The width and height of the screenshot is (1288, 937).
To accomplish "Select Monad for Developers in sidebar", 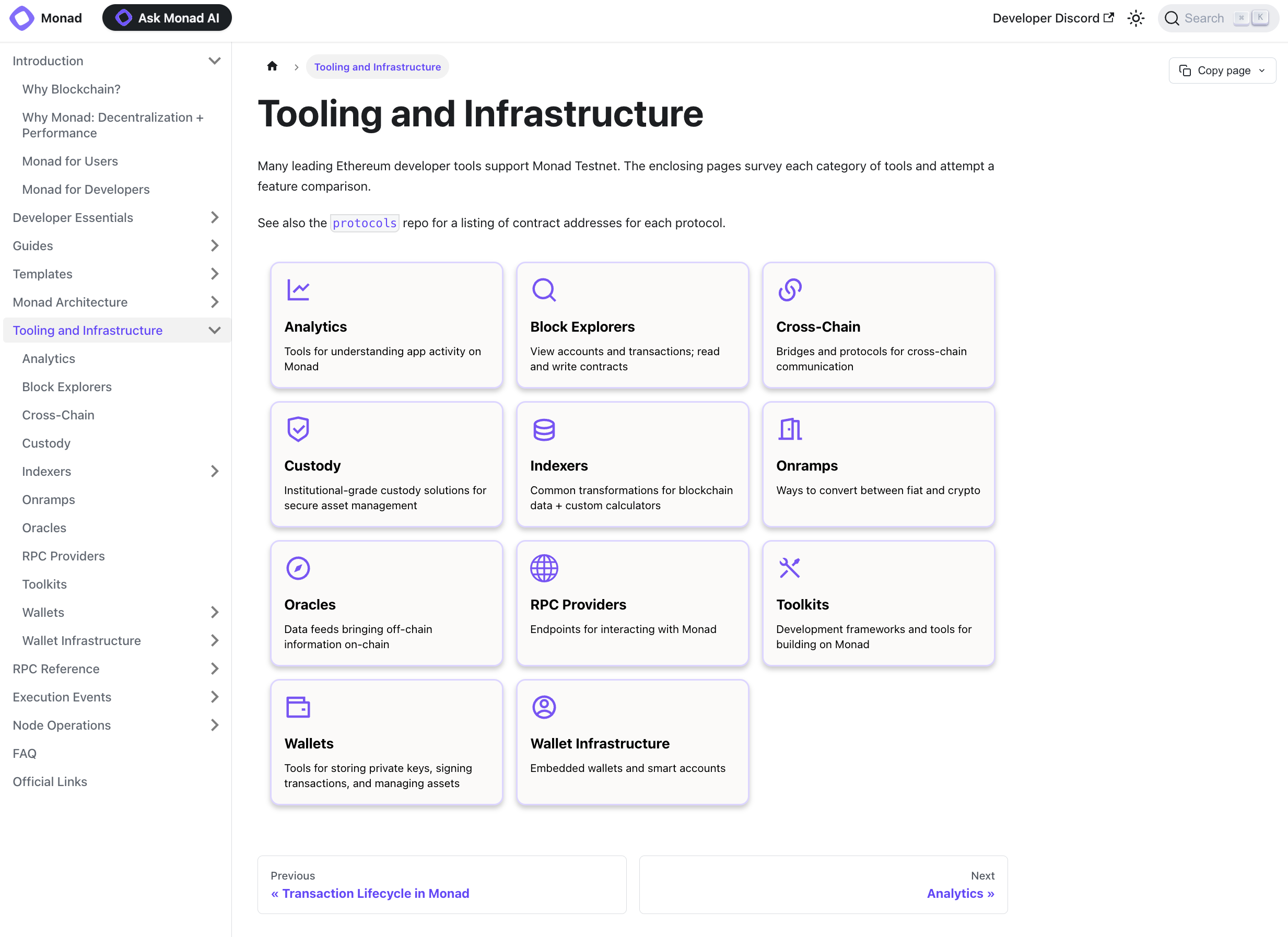I will tap(86, 190).
